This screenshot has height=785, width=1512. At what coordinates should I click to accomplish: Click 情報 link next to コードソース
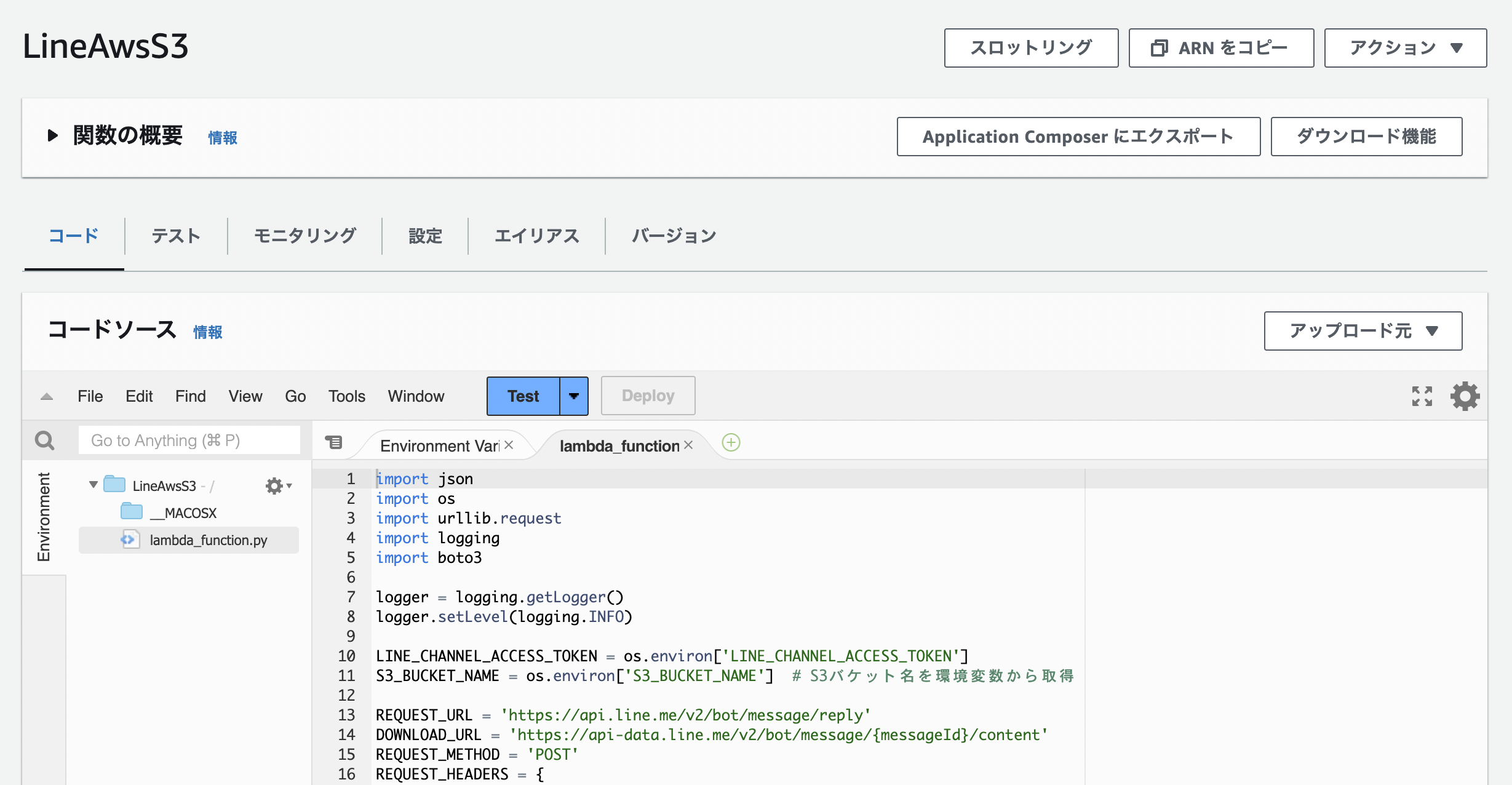pyautogui.click(x=208, y=332)
